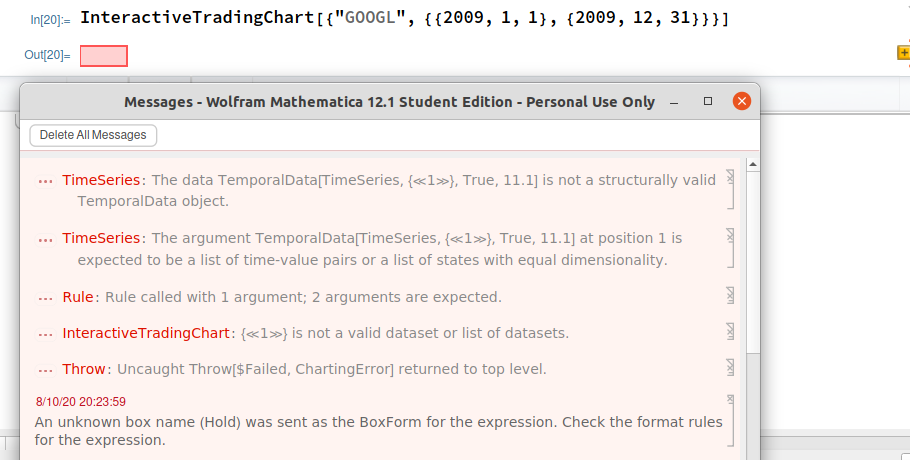
Task: Select the cell bracket of the Rule message
Action: click(x=730, y=295)
